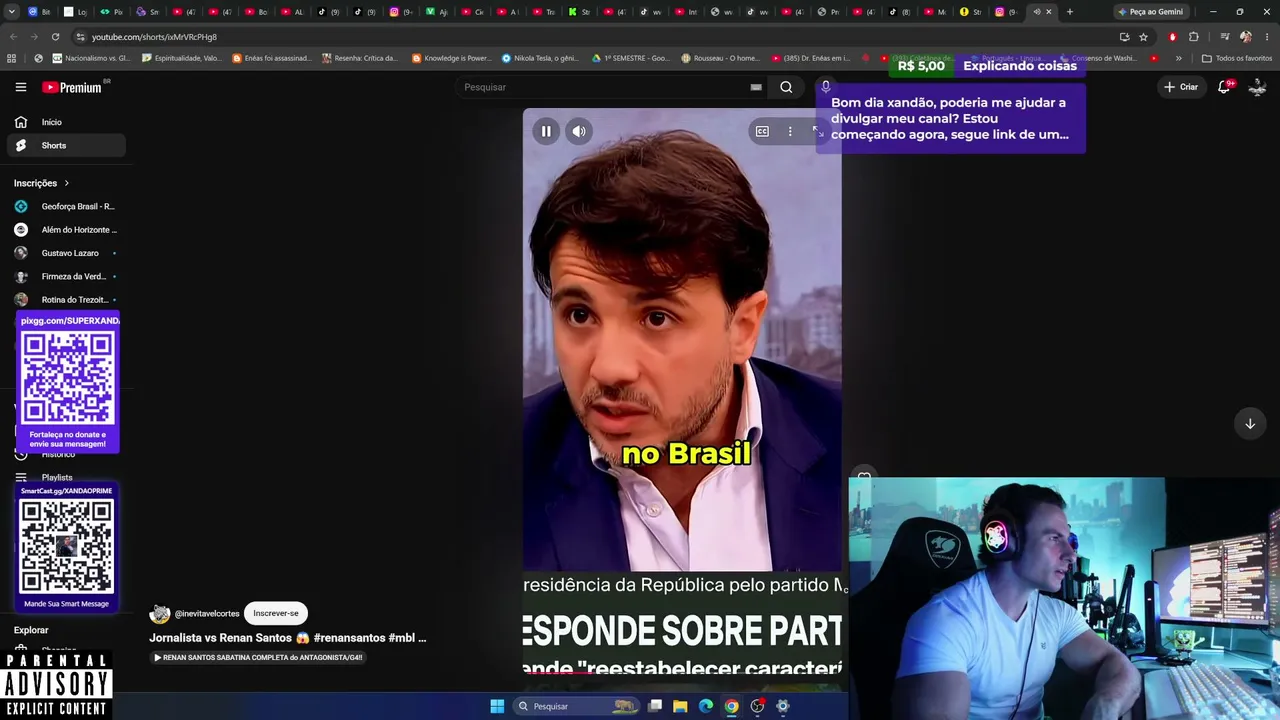Click the magnifying glass search button

click(786, 87)
